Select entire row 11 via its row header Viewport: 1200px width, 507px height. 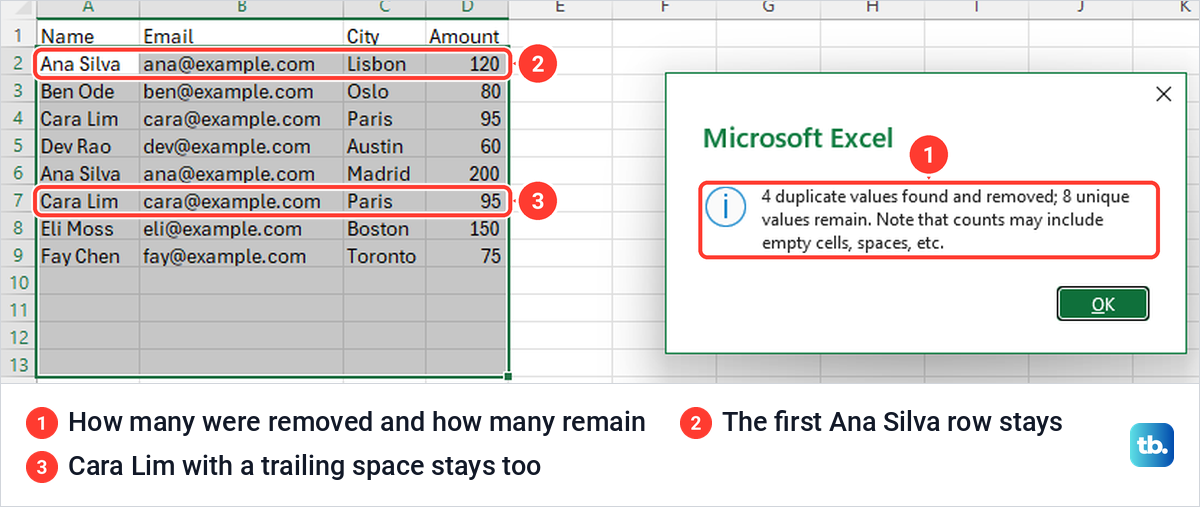coord(18,311)
